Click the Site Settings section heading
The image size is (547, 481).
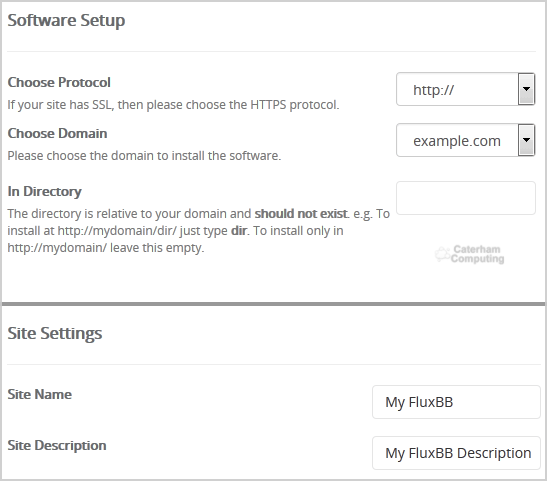coord(55,333)
